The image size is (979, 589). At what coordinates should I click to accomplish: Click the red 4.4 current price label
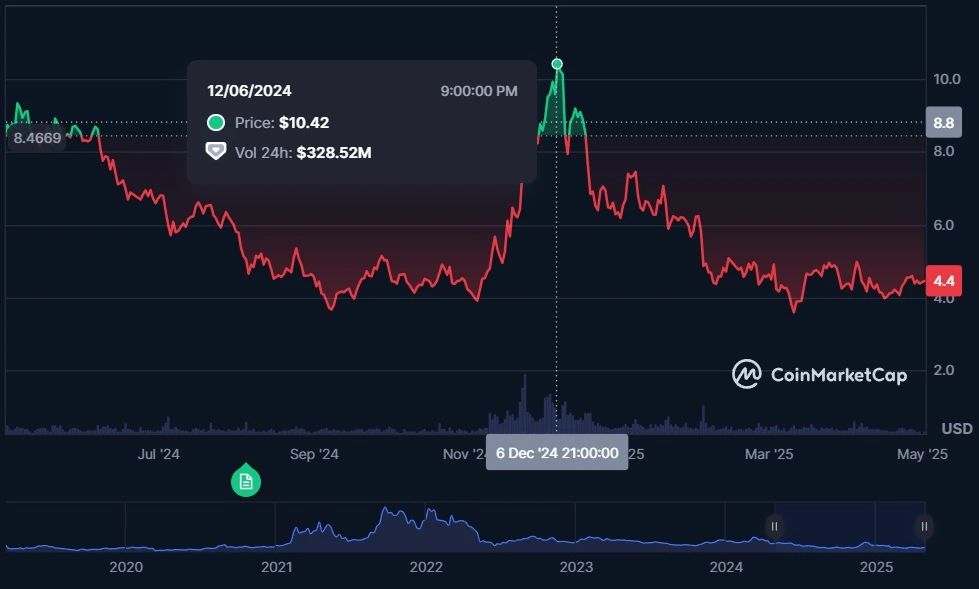(943, 281)
